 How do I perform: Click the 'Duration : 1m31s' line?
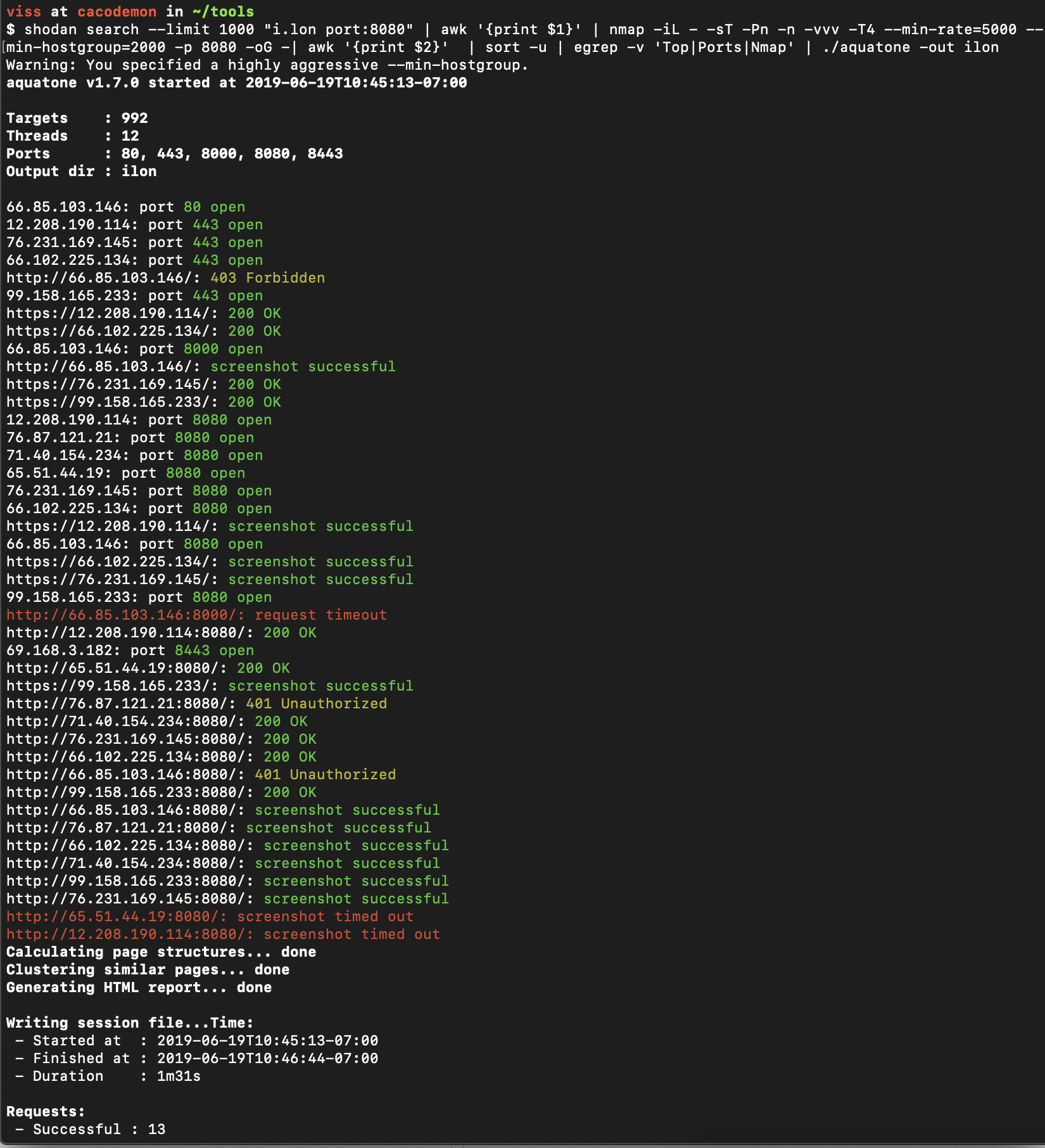(108, 1076)
